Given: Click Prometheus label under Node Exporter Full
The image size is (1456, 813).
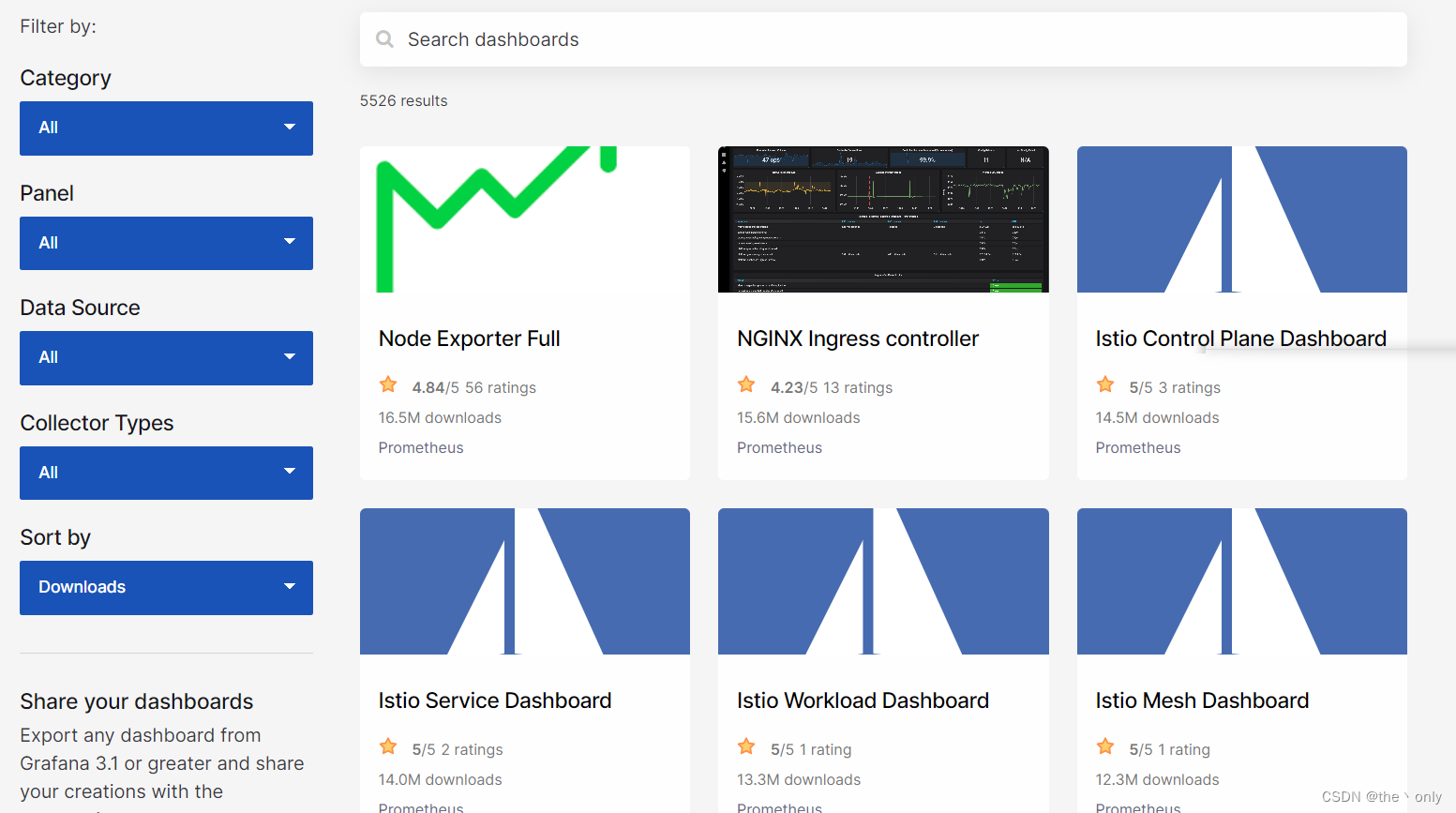Looking at the screenshot, I should [421, 447].
